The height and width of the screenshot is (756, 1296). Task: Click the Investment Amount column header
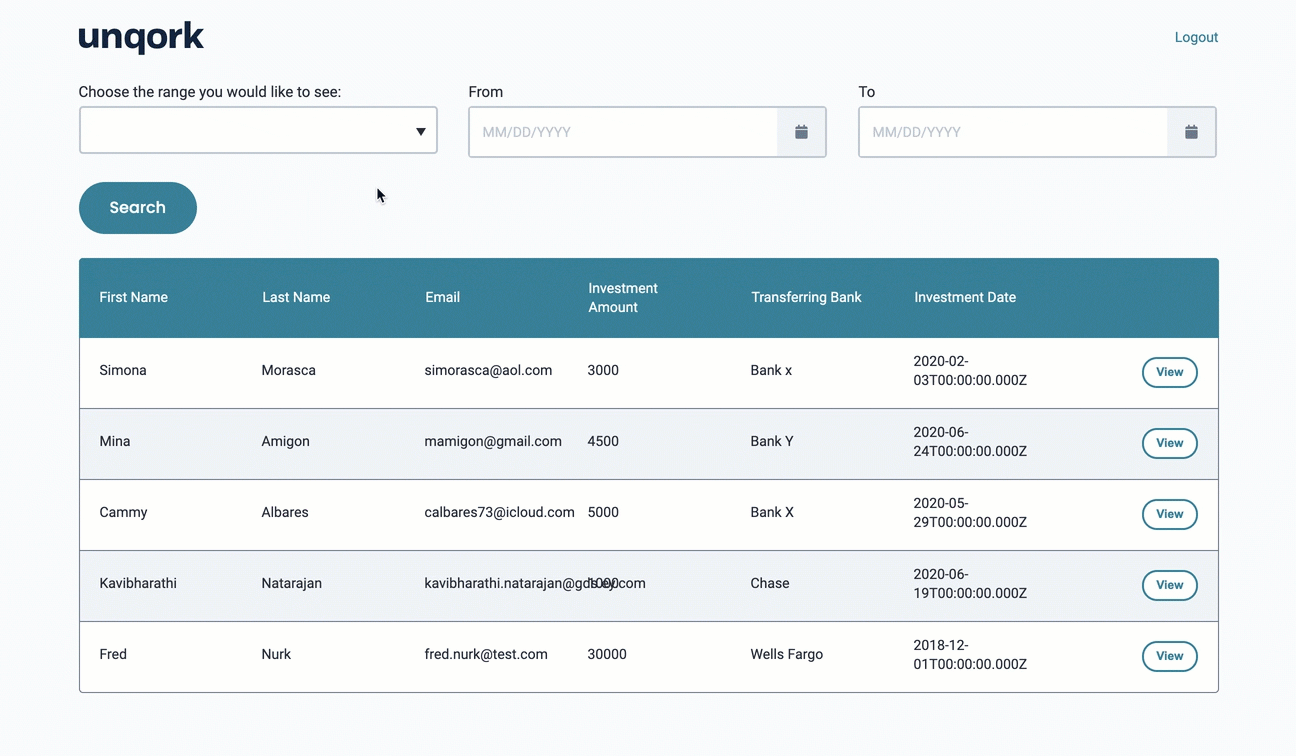tap(623, 298)
